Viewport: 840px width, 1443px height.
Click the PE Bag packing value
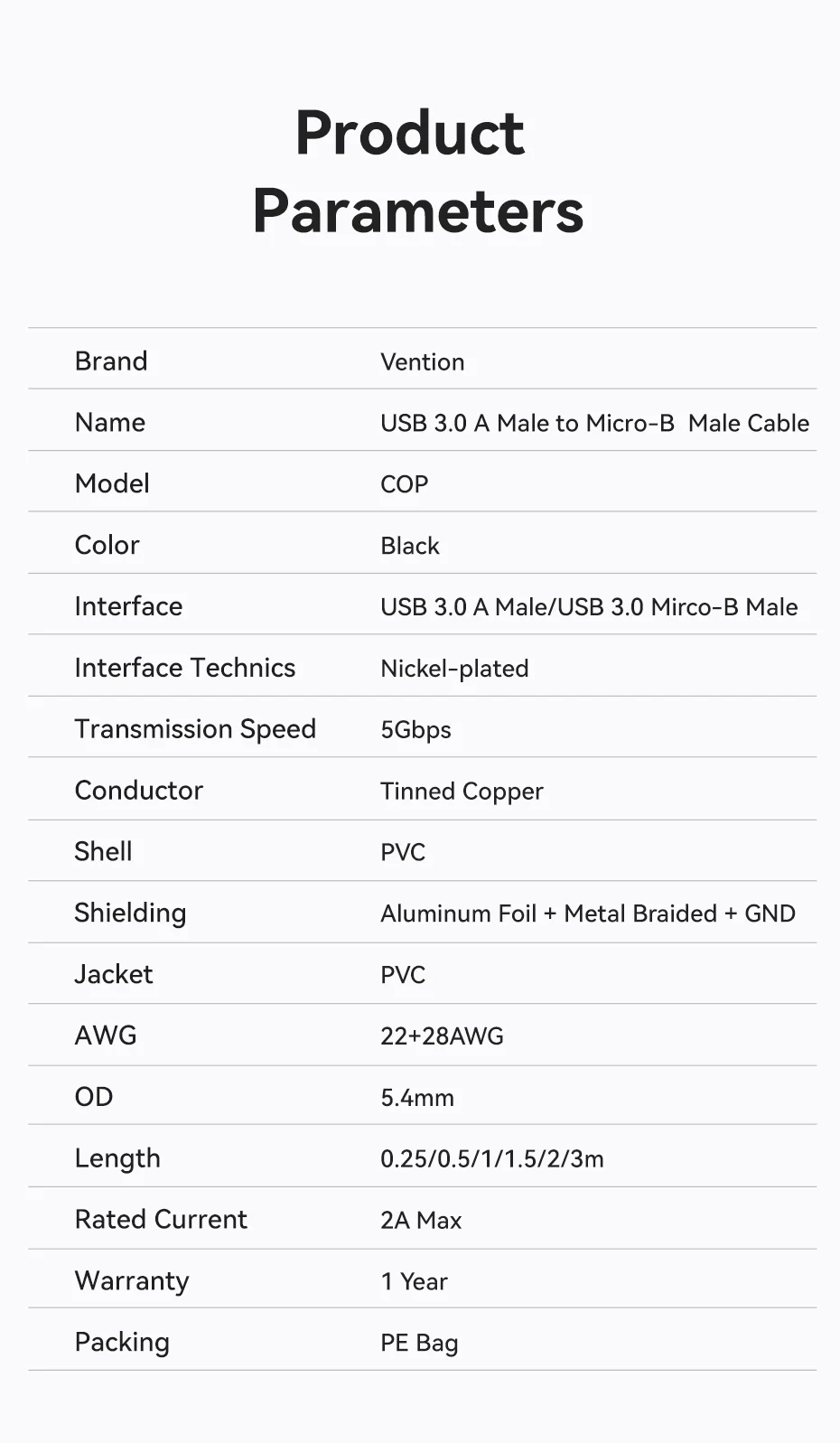pos(419,1344)
